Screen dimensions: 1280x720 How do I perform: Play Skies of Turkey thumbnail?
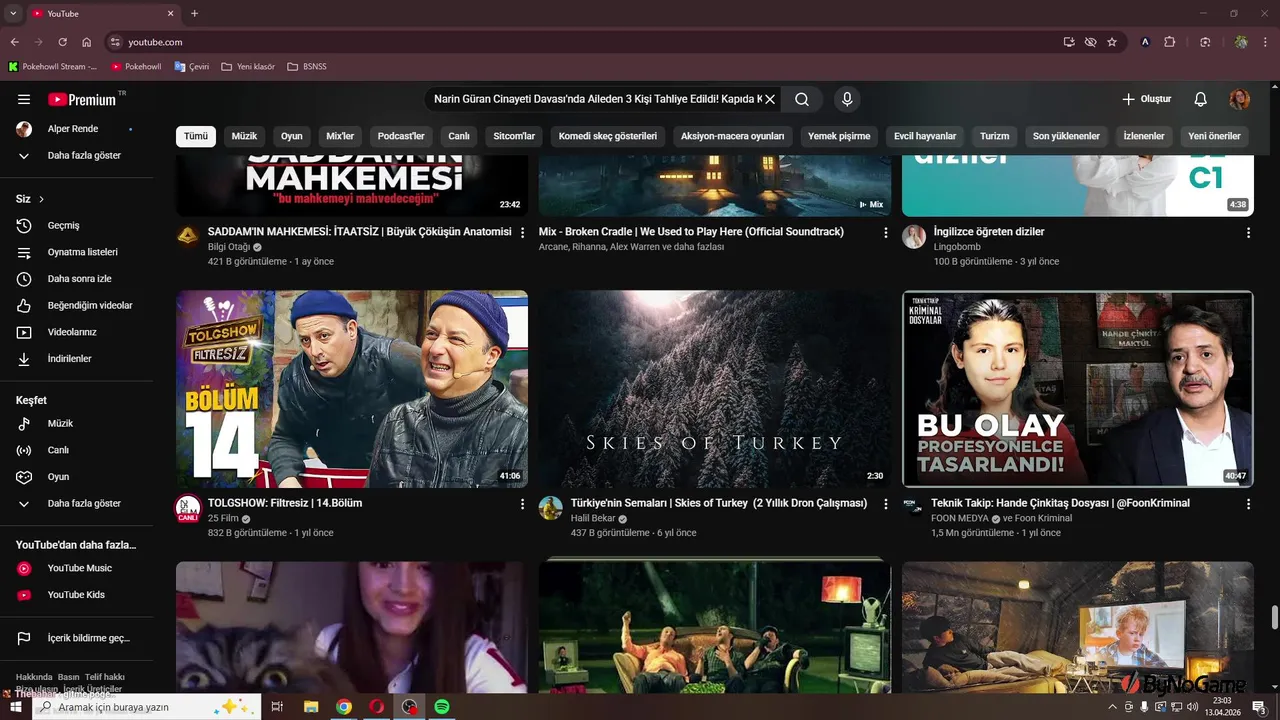(x=715, y=389)
